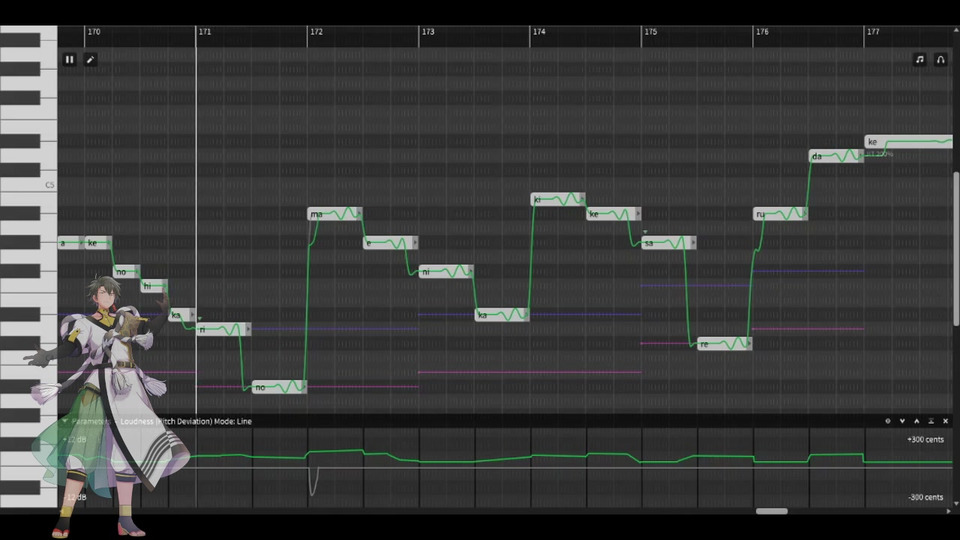
Task: Select the "ke" note in measure 174
Action: click(x=613, y=214)
